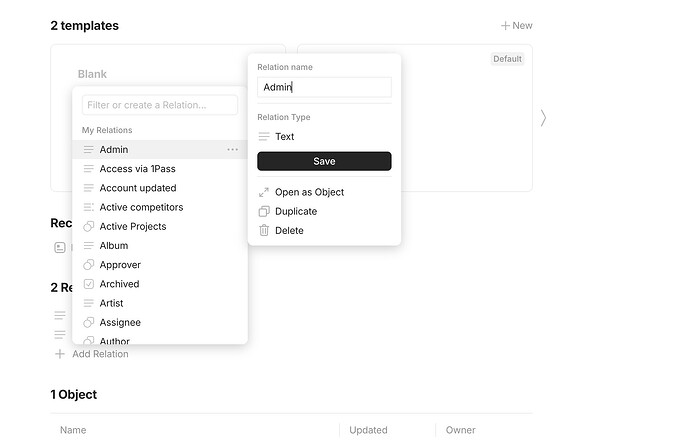Click the Relation name input field
Screen dimensions: 690x442
pos(324,87)
